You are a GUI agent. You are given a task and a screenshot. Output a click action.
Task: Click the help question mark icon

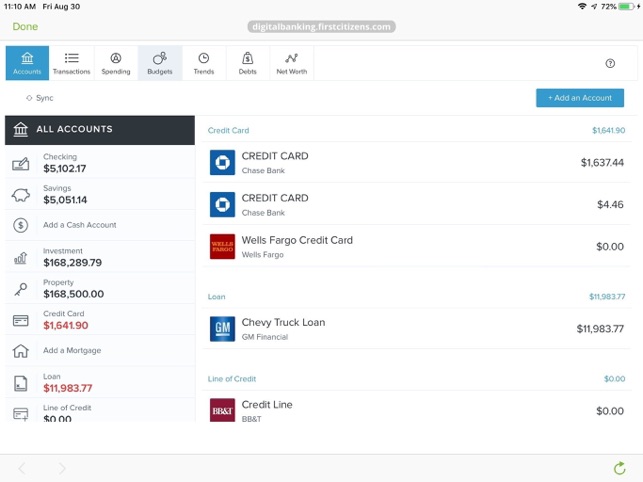point(610,63)
